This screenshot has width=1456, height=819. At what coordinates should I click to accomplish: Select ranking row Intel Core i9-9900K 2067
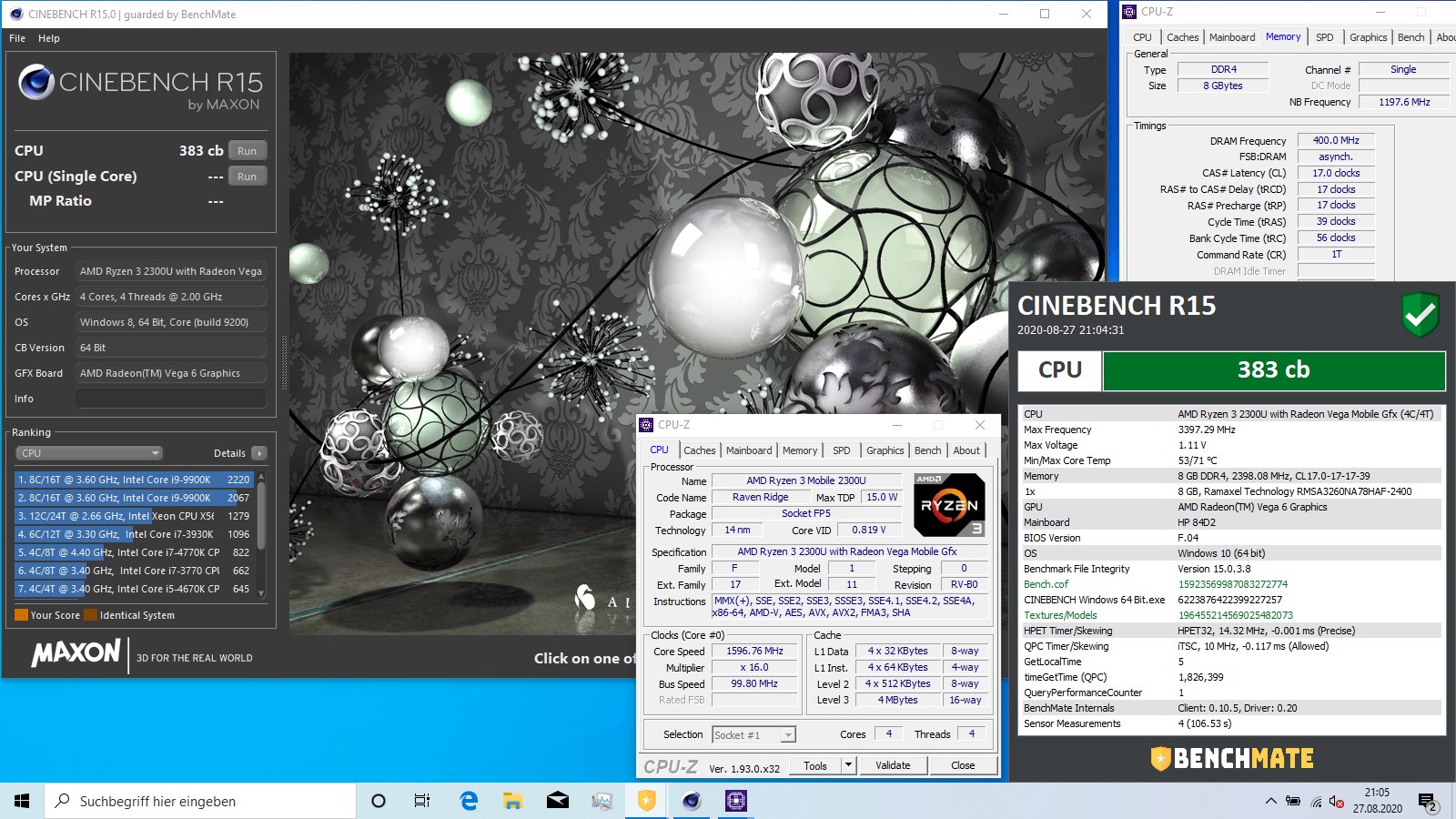point(134,498)
